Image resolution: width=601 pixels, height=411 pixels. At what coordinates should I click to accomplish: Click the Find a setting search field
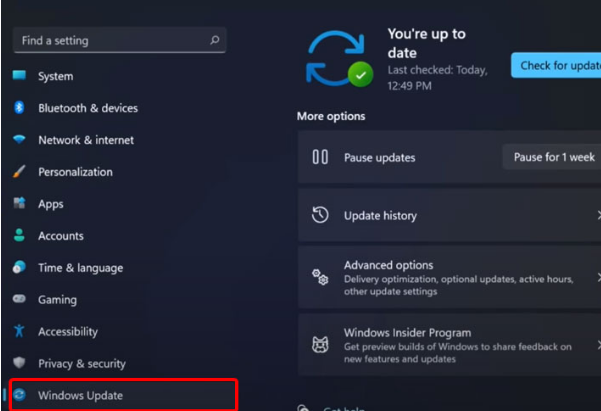[110, 41]
